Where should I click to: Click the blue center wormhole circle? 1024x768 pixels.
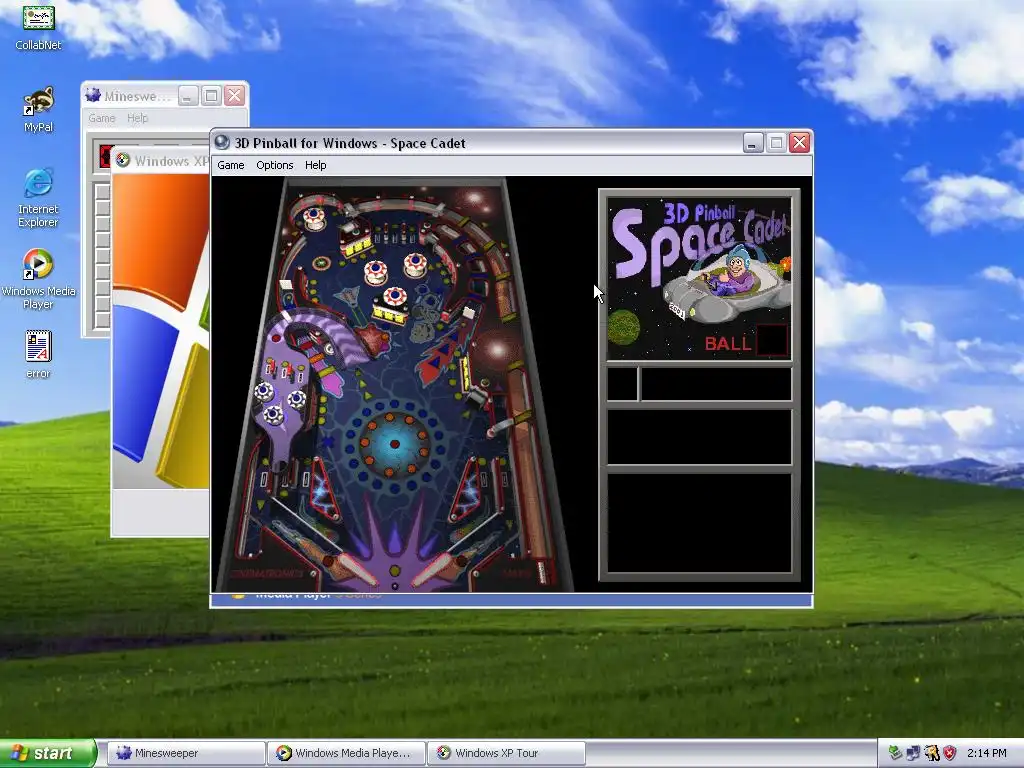tap(394, 444)
